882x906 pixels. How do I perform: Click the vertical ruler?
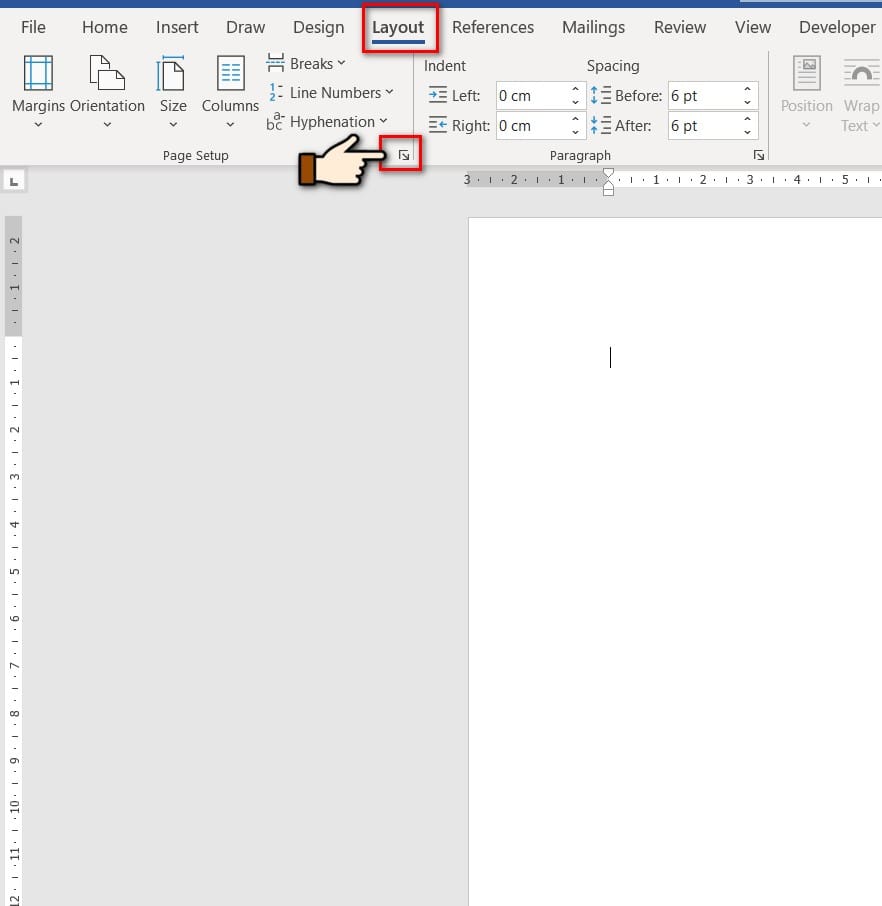pos(14,560)
